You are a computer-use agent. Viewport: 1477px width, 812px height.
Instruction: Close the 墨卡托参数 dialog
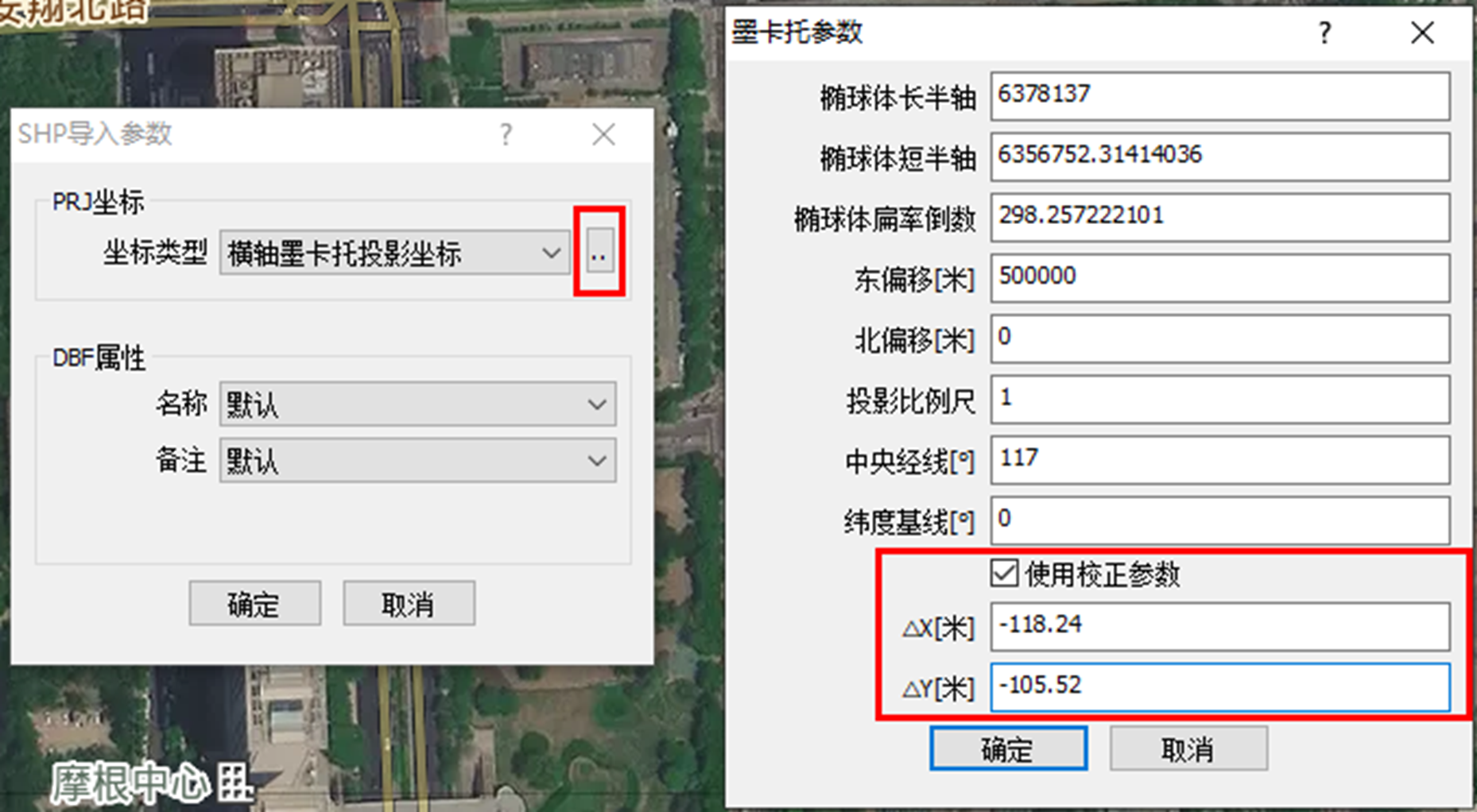click(x=1422, y=33)
